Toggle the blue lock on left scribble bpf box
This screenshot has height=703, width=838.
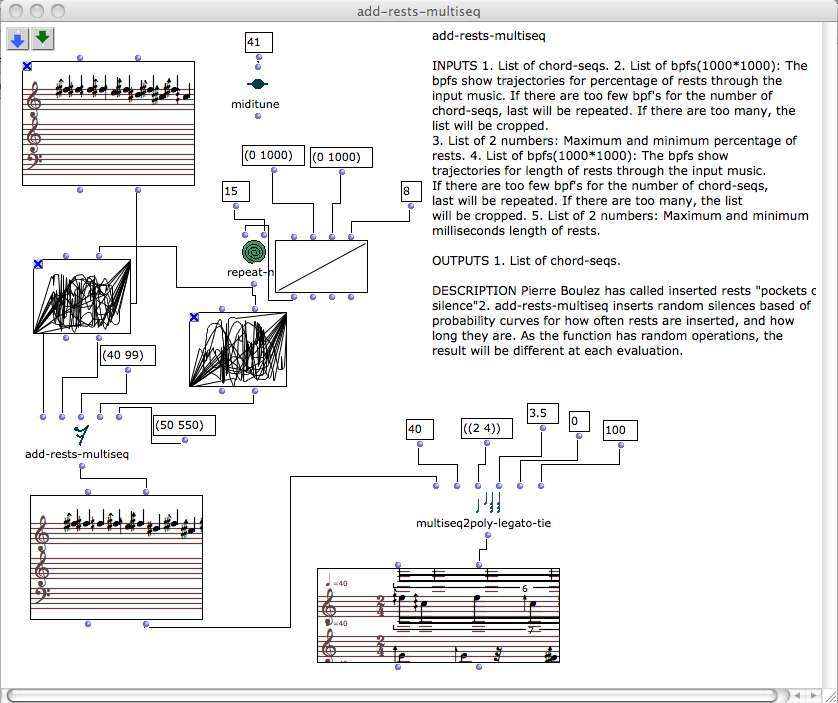[x=38, y=264]
